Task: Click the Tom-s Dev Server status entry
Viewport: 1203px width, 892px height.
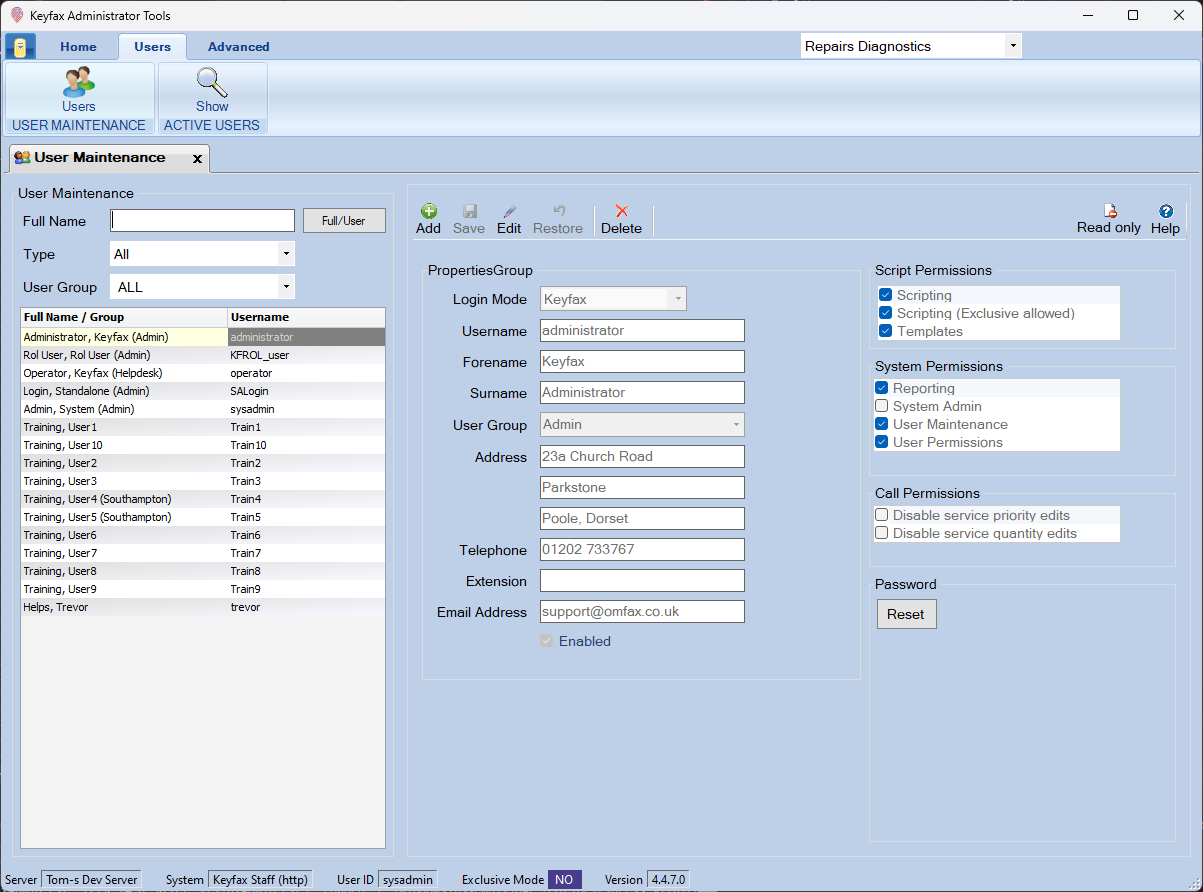Action: tap(91, 880)
